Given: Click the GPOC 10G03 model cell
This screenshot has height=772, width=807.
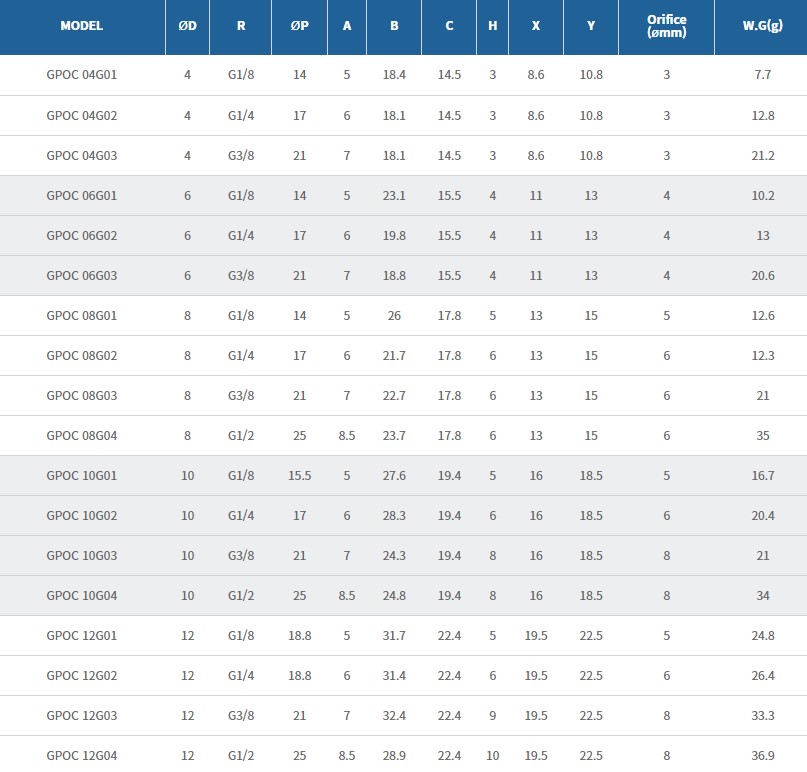Looking at the screenshot, I should click(x=82, y=555).
